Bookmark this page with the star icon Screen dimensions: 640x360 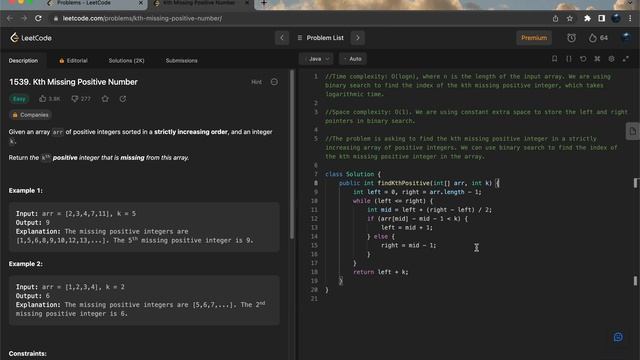[x=570, y=18]
